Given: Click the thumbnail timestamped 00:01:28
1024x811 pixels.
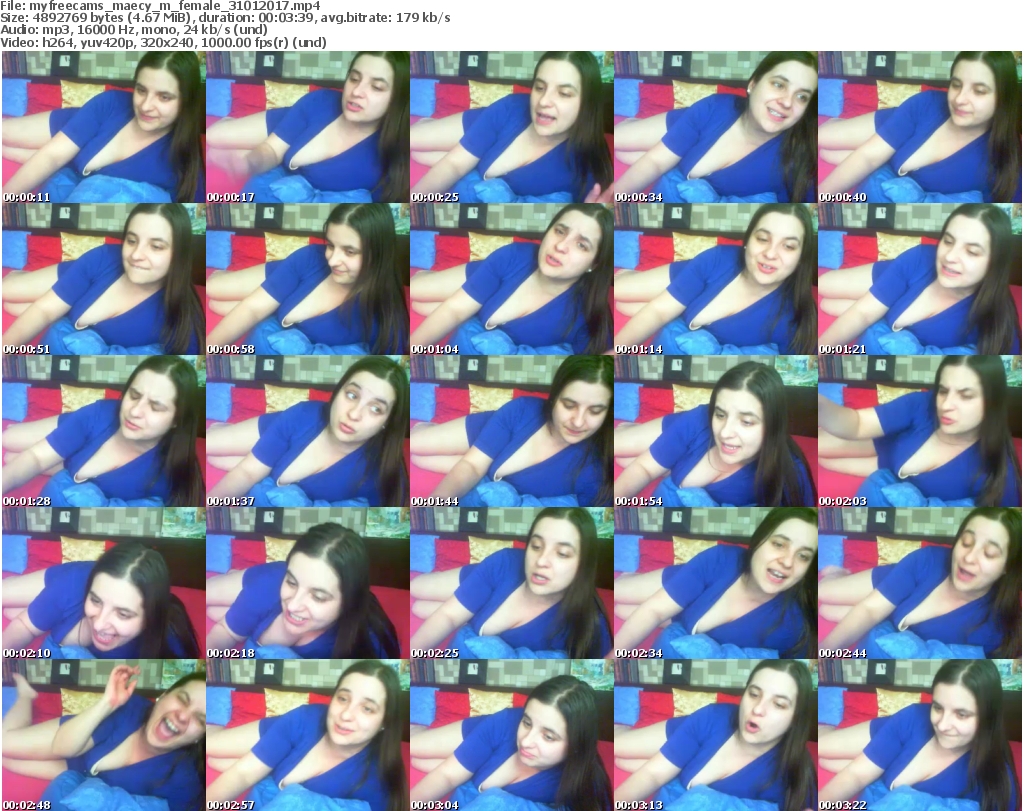Looking at the screenshot, I should (x=103, y=431).
